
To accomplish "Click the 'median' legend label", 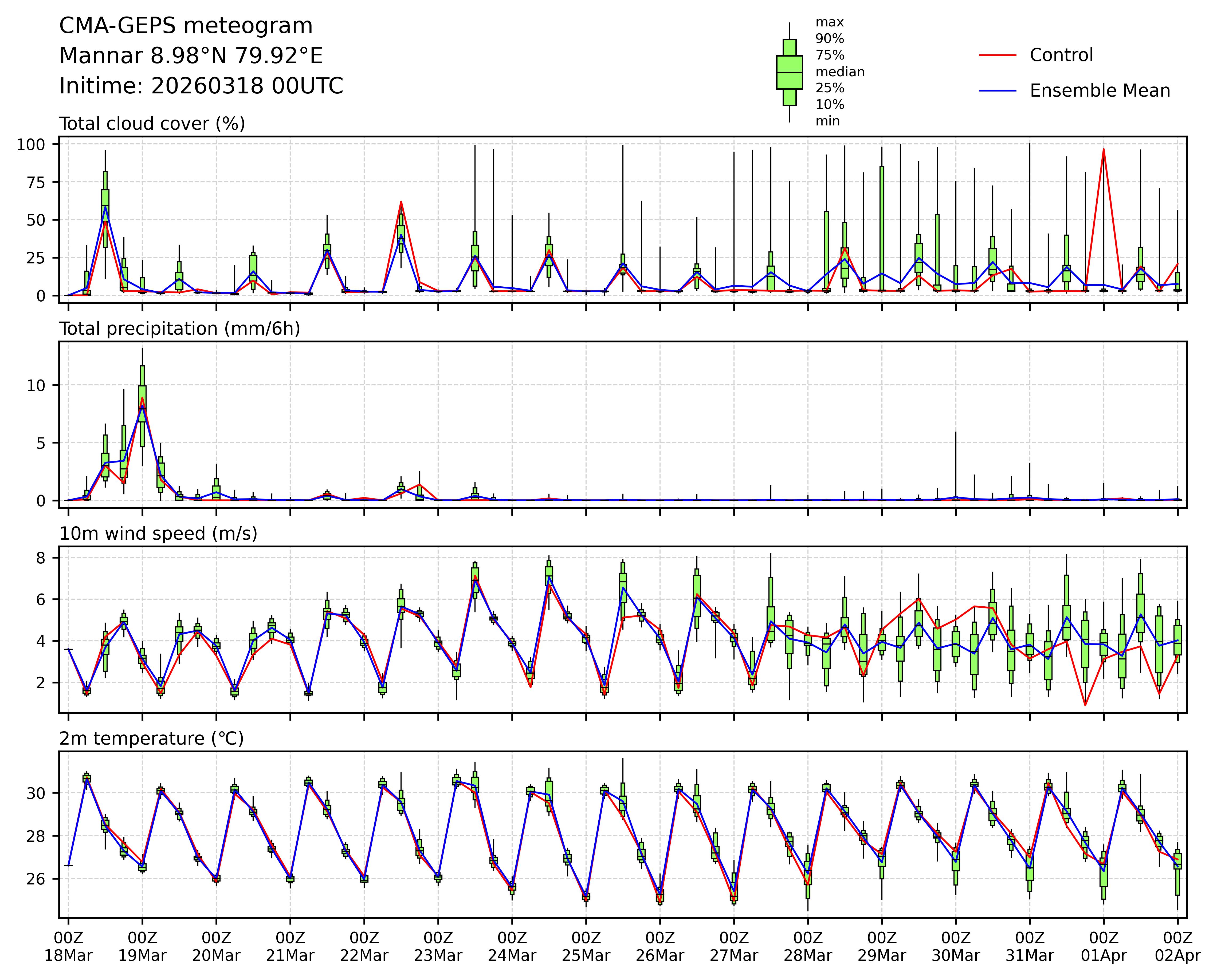I will coord(840,72).
